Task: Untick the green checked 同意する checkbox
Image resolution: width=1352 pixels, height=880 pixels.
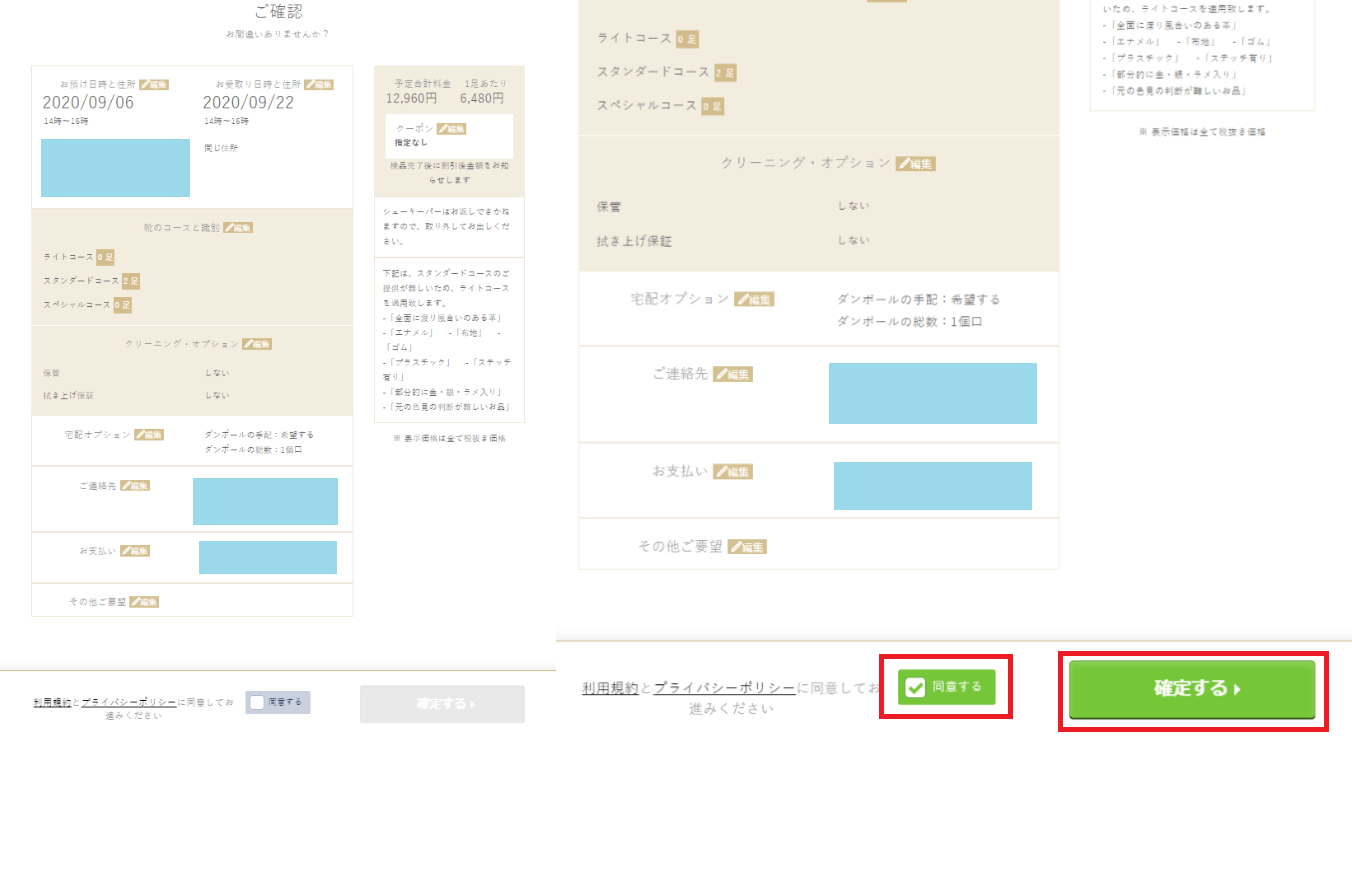Action: 914,687
